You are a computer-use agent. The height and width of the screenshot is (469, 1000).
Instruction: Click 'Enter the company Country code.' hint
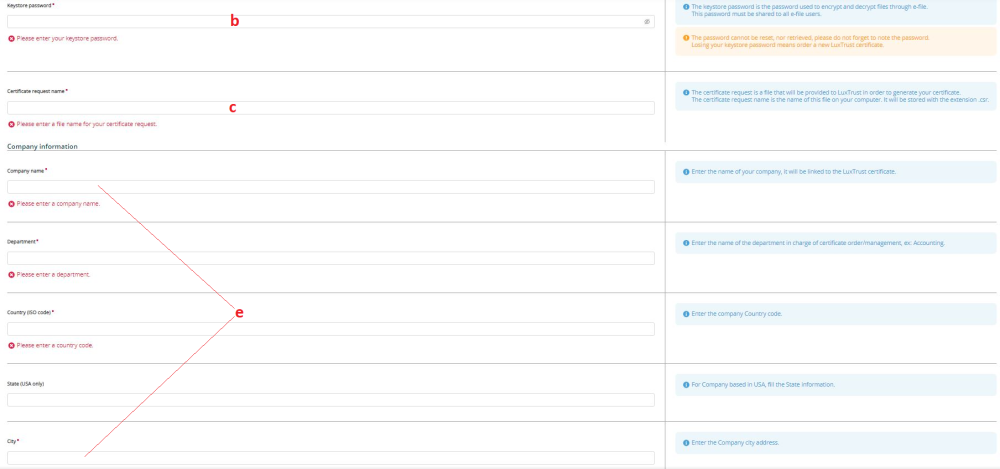(737, 315)
